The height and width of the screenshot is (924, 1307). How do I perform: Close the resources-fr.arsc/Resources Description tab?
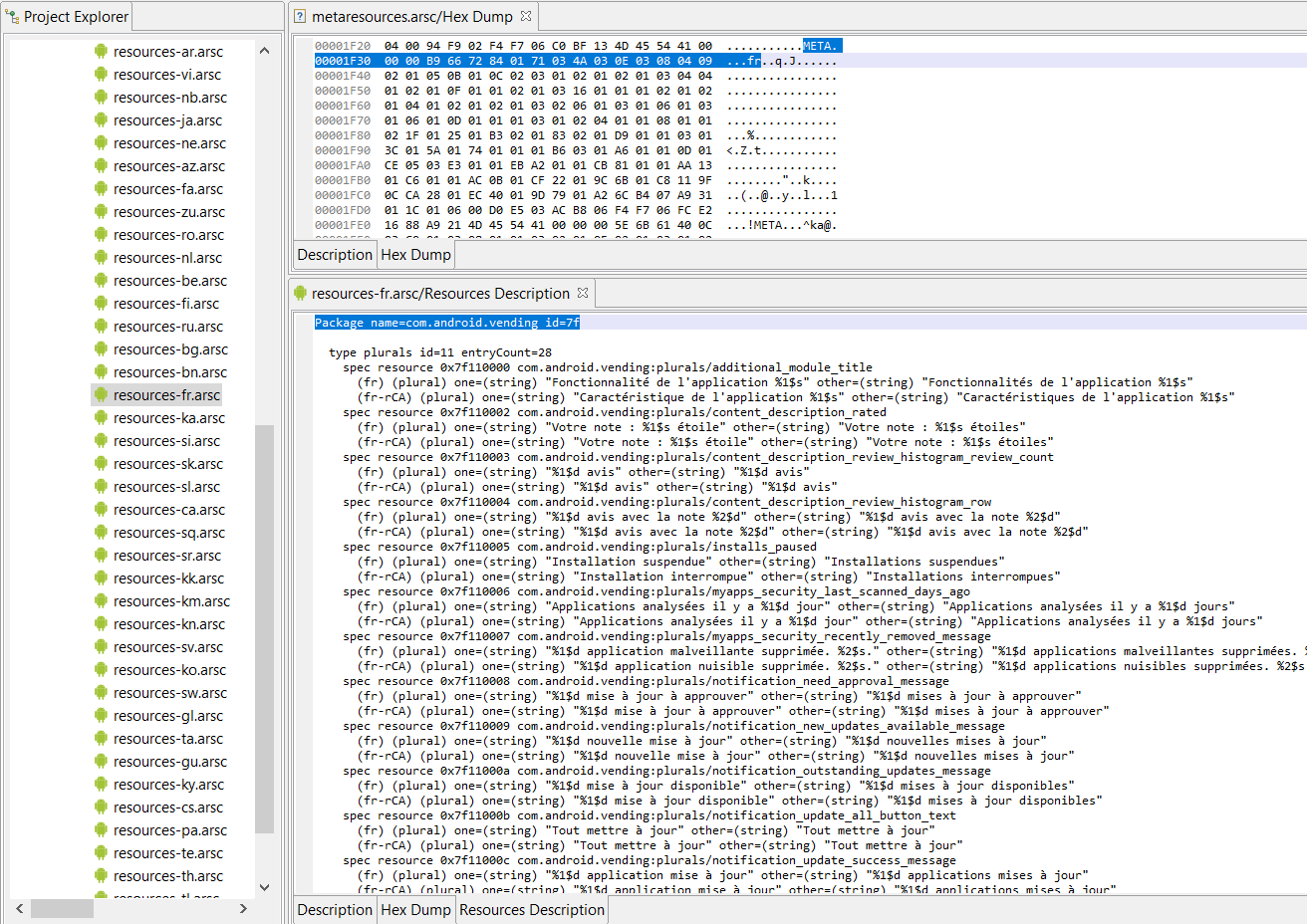583,293
